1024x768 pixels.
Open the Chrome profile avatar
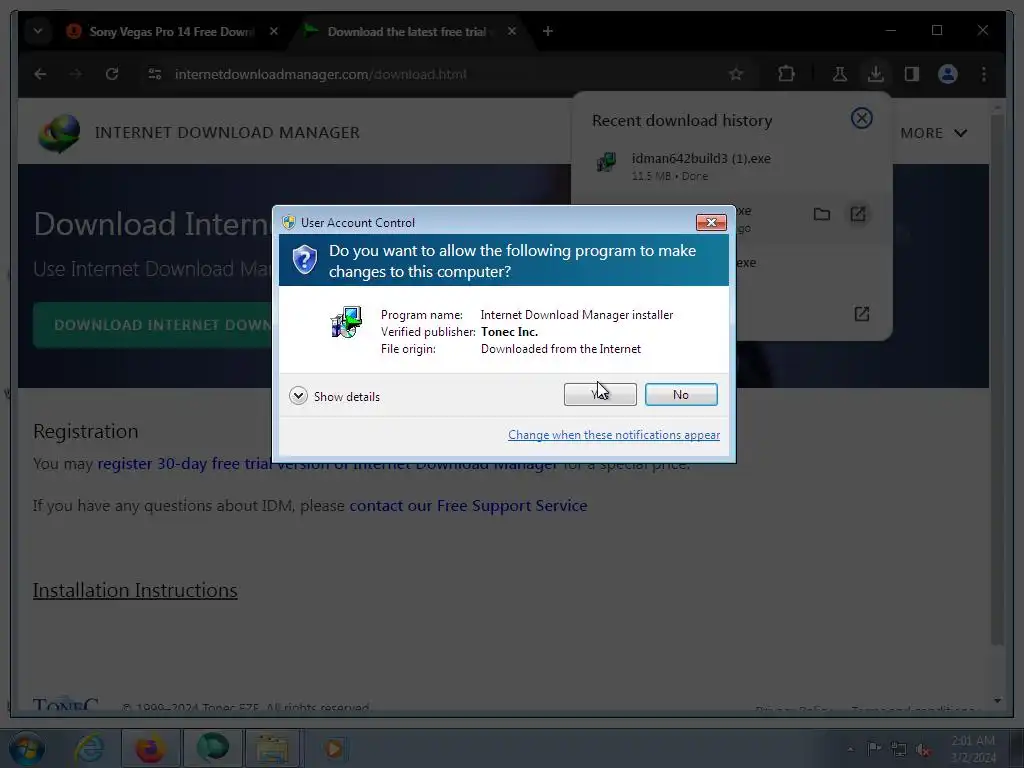coord(948,74)
